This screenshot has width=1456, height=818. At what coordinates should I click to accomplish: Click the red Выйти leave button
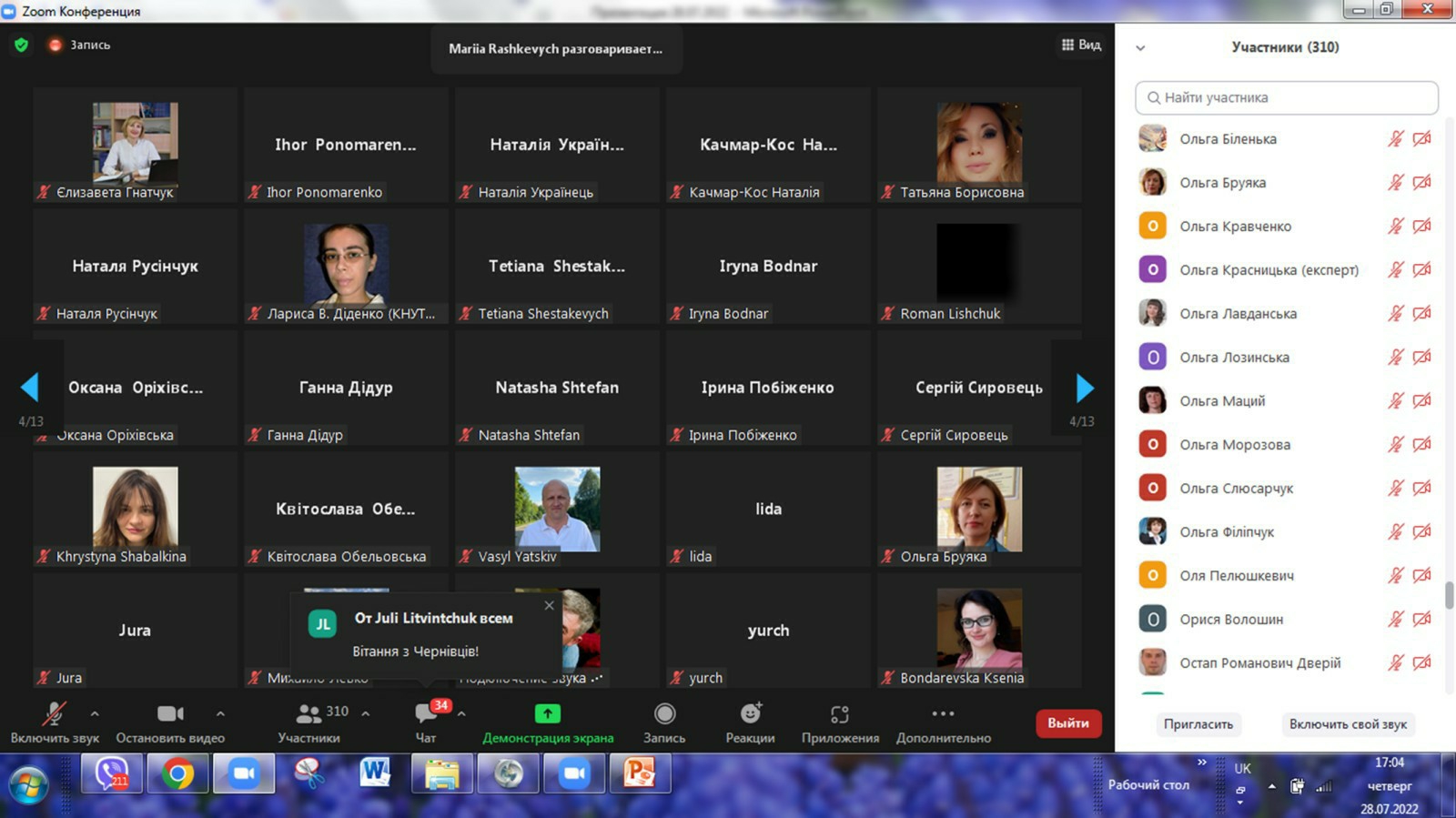1067,723
